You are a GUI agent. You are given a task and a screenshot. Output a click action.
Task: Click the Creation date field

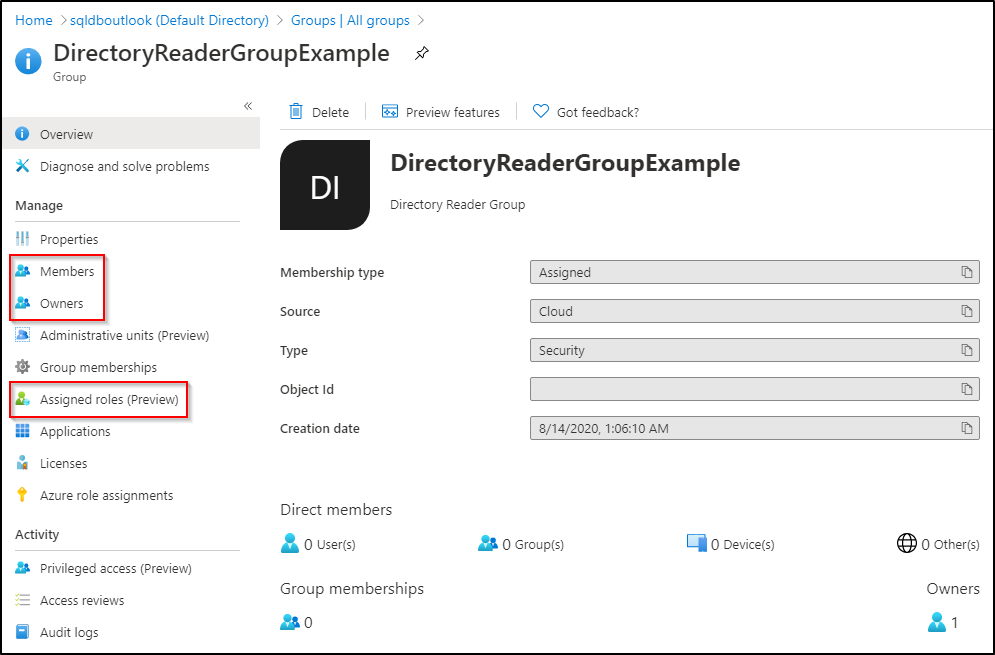[x=754, y=428]
